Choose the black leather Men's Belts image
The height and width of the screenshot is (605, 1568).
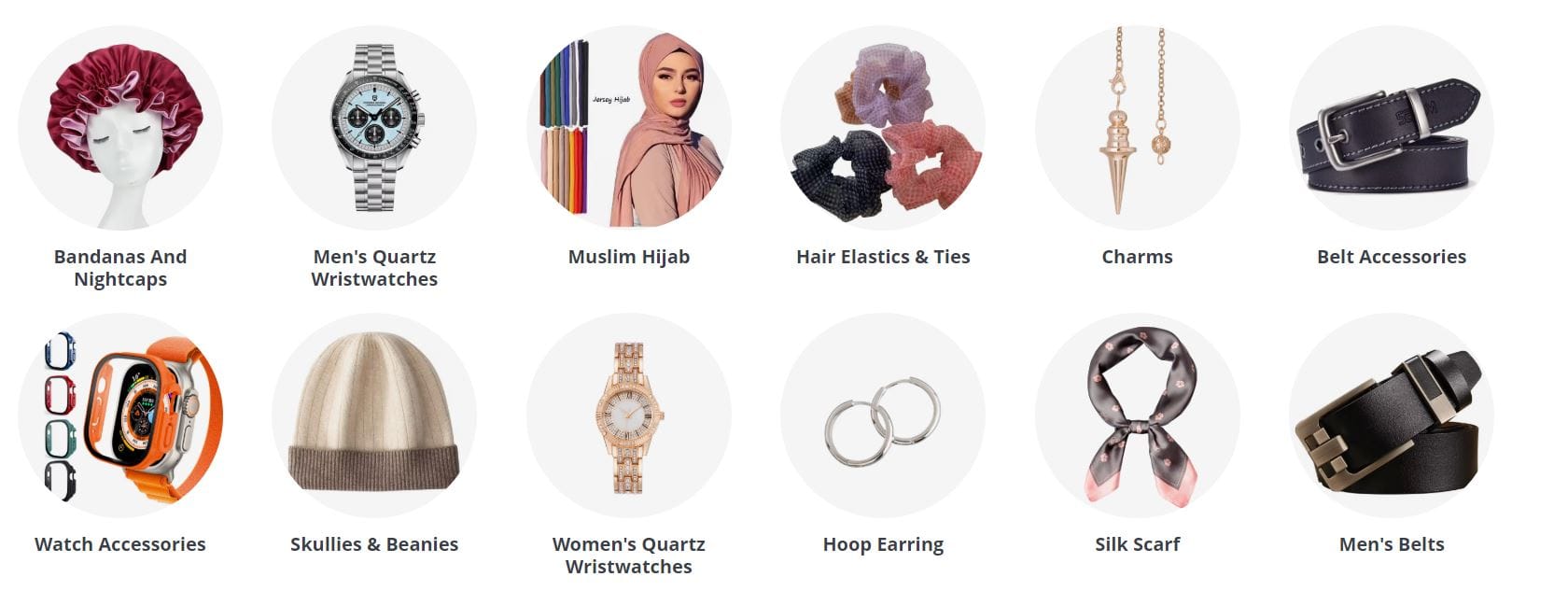pyautogui.click(x=1392, y=415)
